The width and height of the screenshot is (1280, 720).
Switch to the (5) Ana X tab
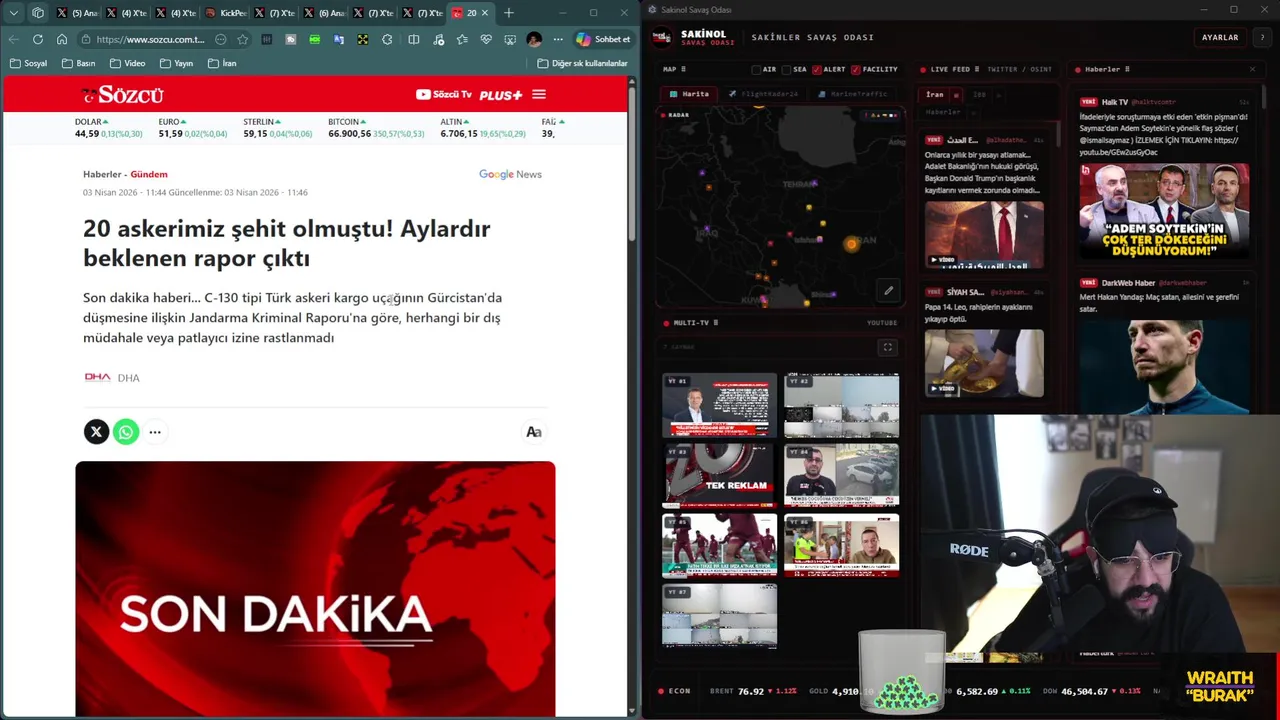[x=77, y=13]
